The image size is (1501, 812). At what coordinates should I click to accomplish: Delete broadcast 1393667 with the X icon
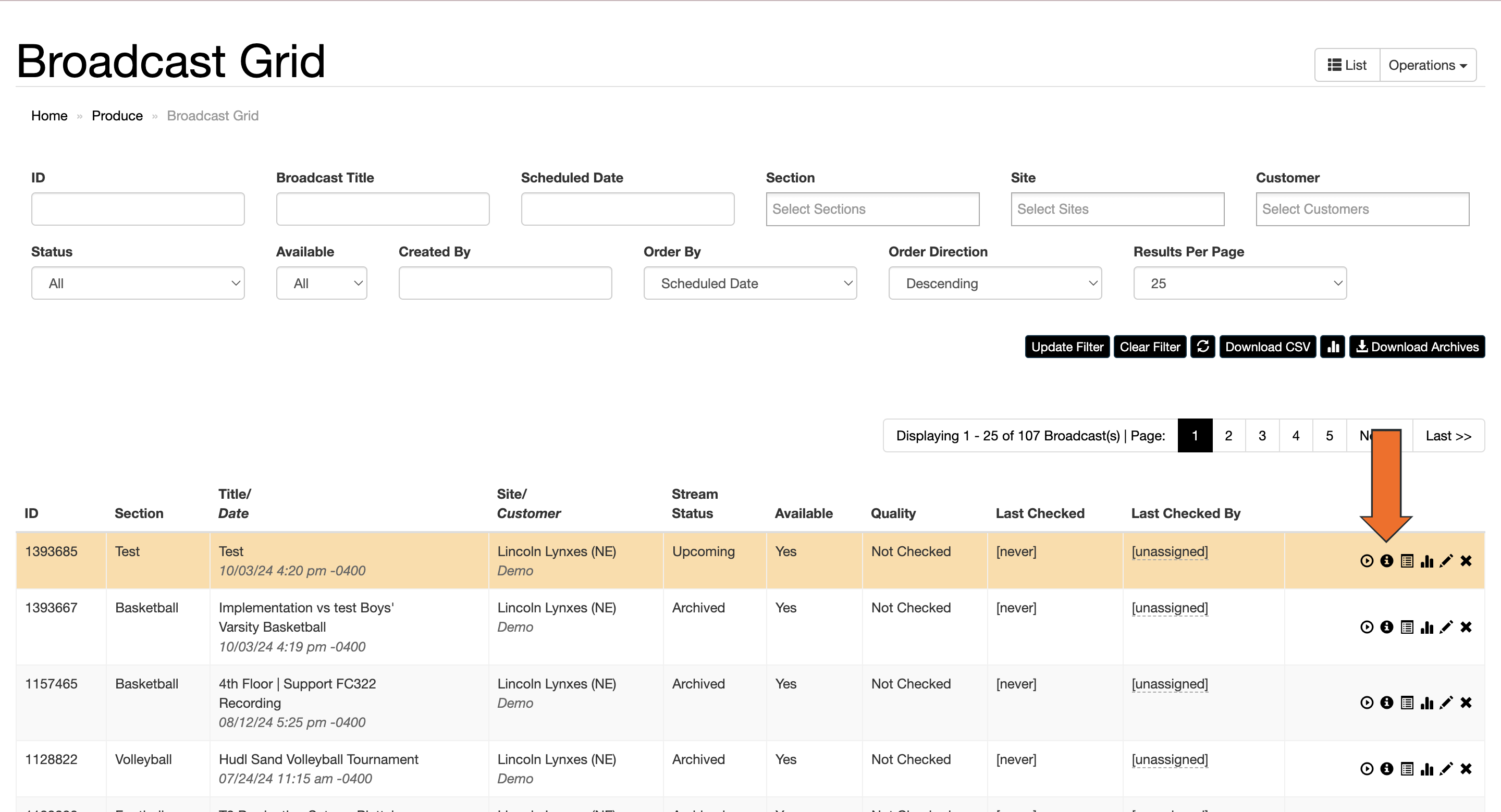[x=1466, y=627]
